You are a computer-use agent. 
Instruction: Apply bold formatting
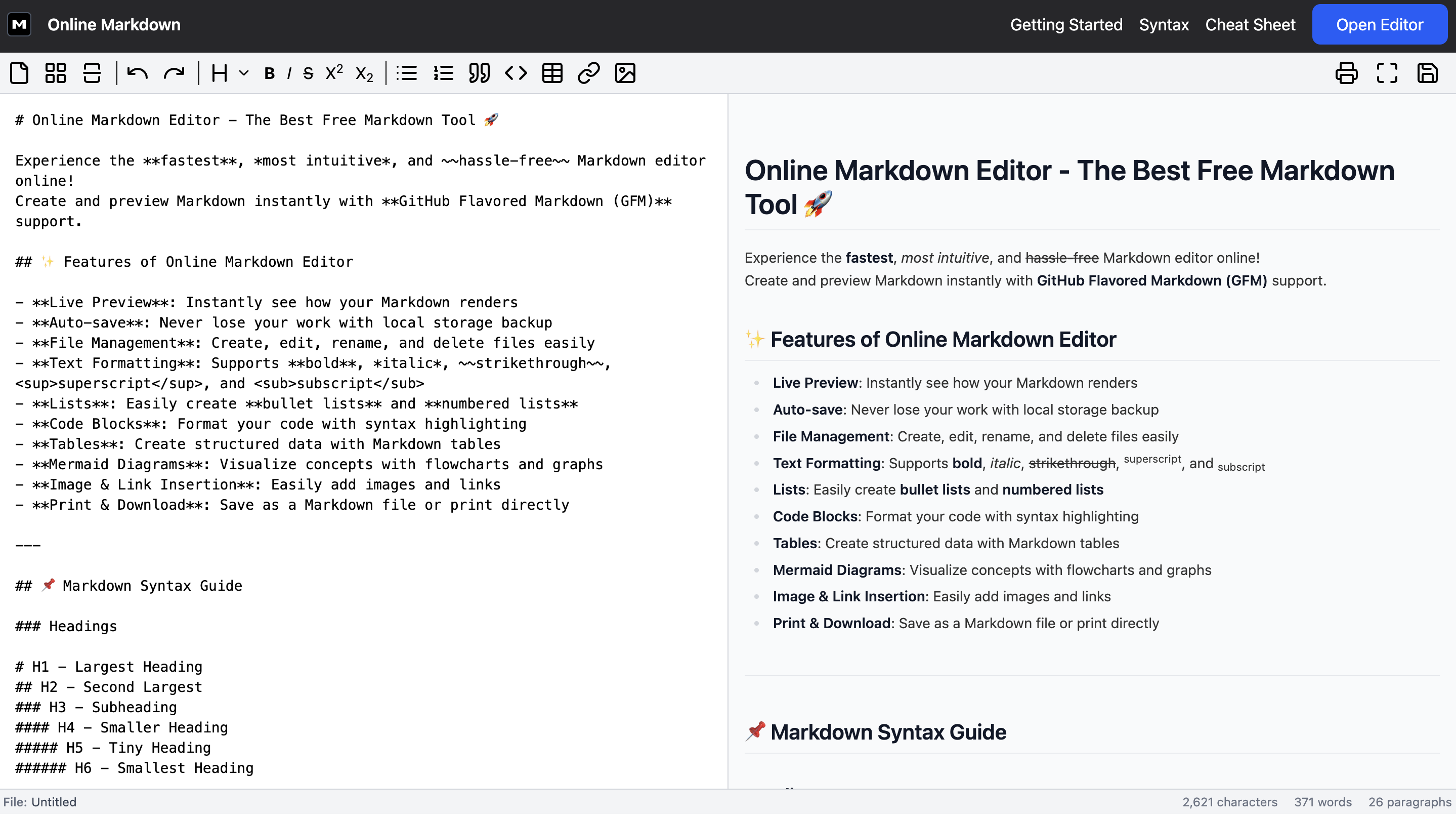tap(270, 73)
